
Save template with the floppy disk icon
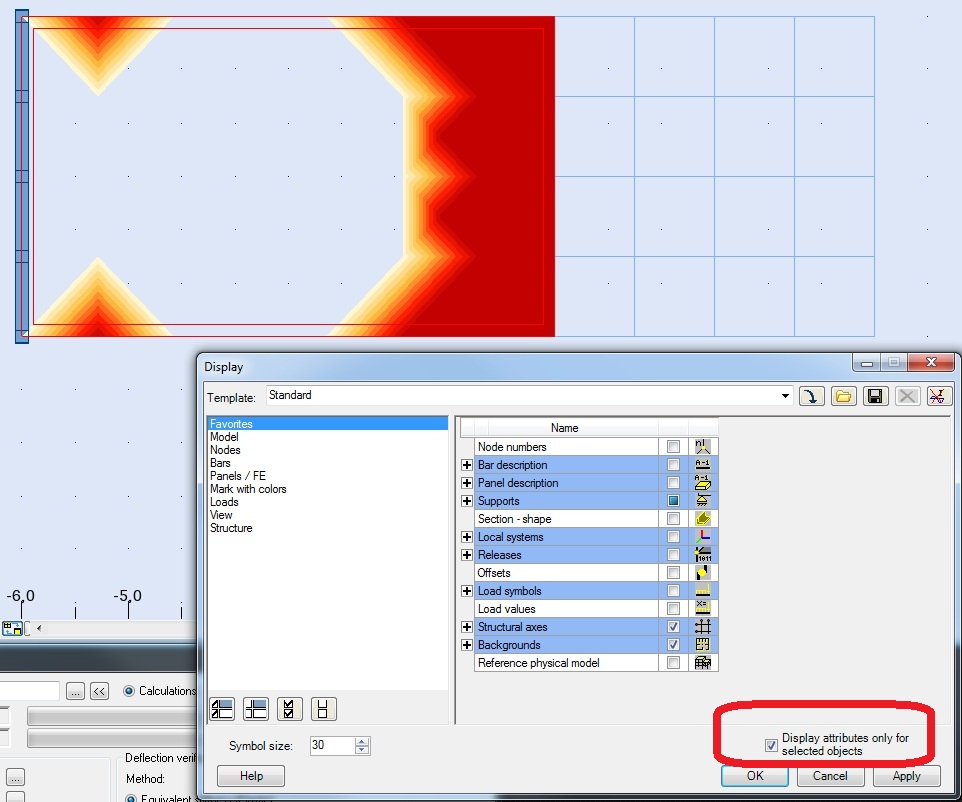pyautogui.click(x=875, y=396)
